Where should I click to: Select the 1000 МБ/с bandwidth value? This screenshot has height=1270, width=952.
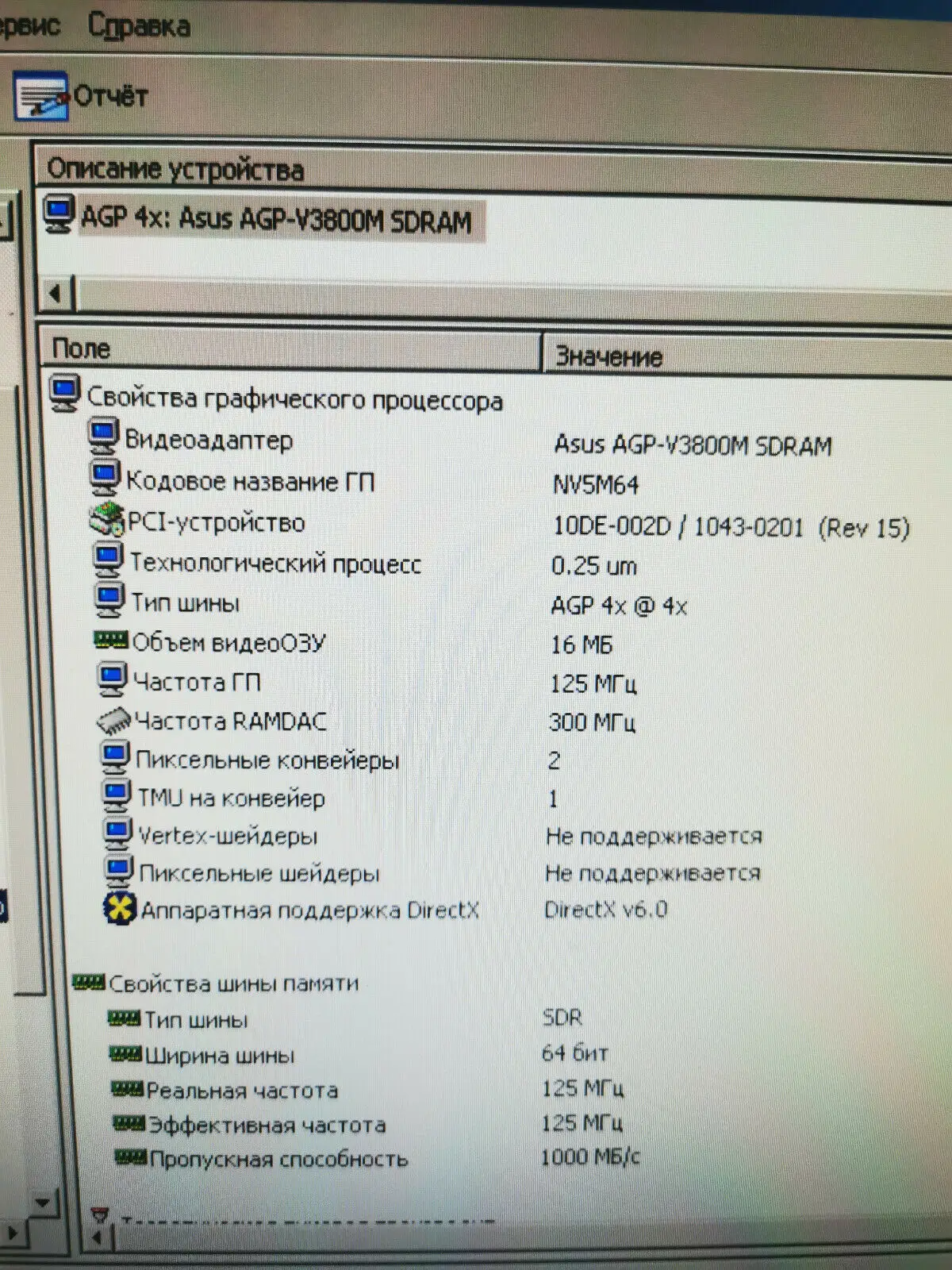pos(589,1157)
